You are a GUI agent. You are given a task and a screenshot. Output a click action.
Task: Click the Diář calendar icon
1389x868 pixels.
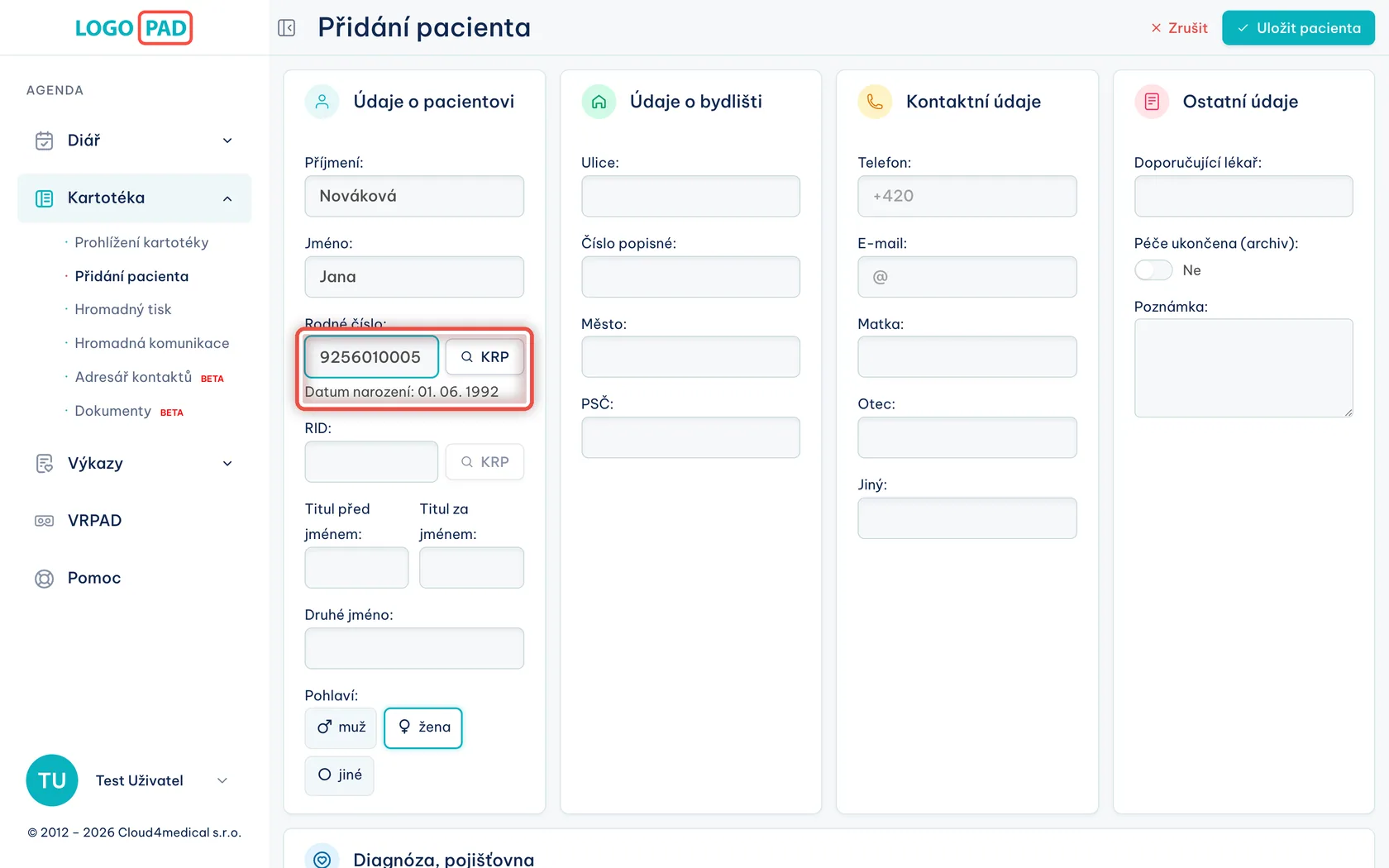tap(45, 141)
